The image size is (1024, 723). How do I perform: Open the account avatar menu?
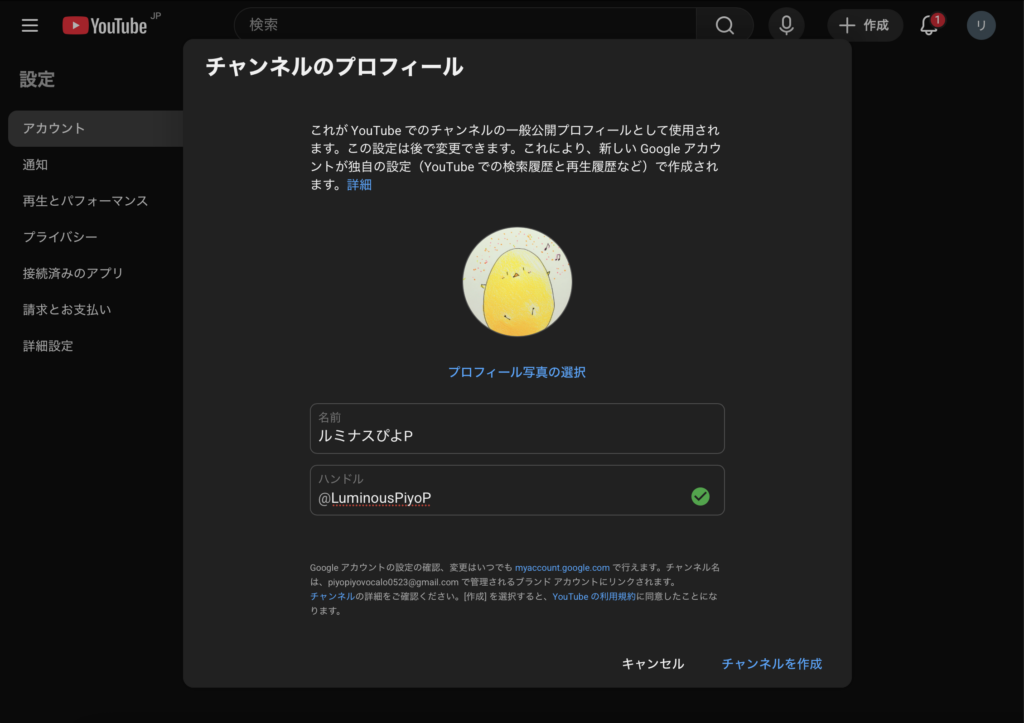point(981,25)
